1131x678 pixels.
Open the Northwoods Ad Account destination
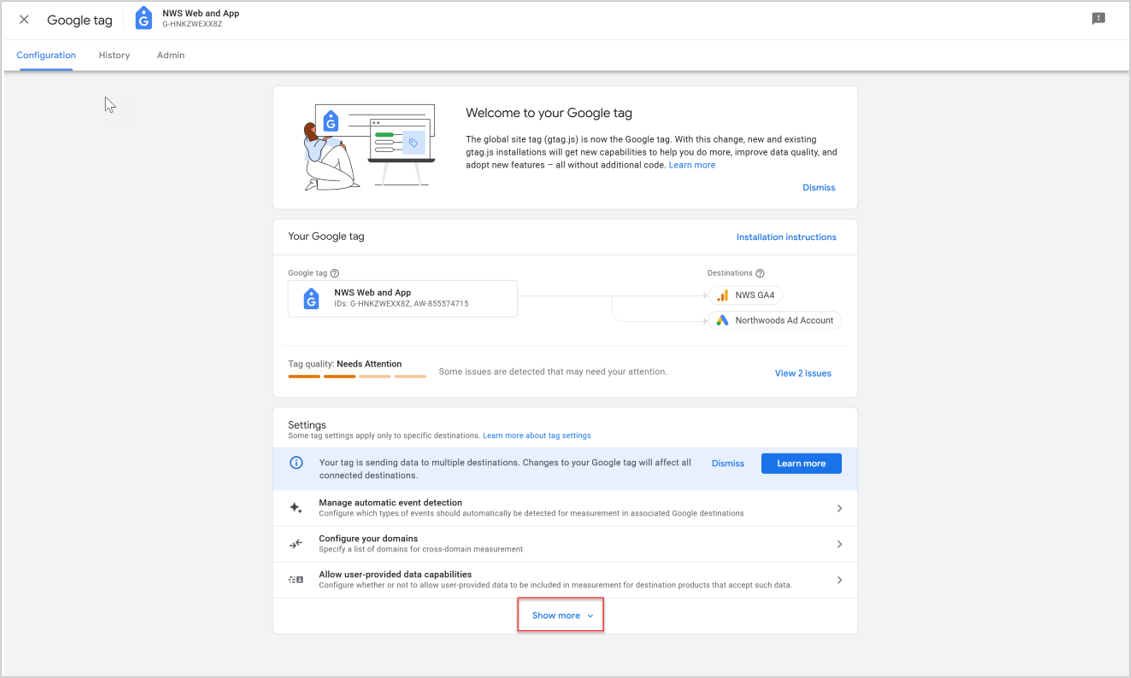775,320
